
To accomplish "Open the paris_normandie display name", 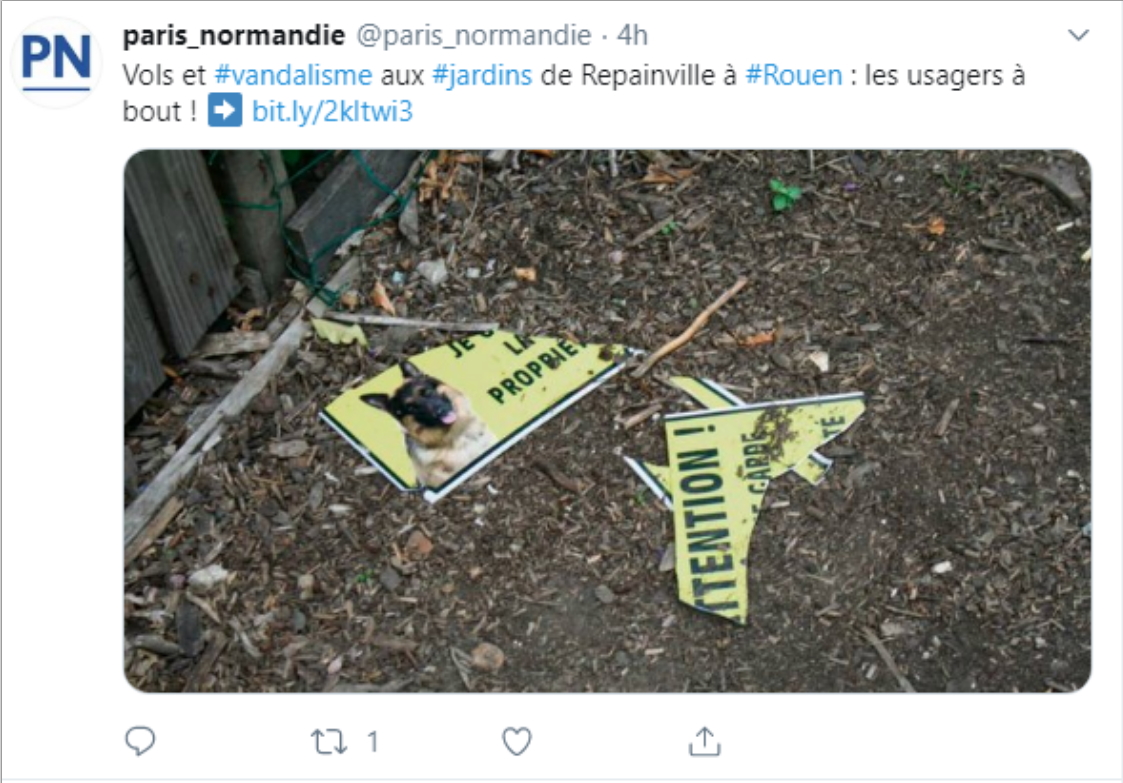I will click(x=233, y=35).
